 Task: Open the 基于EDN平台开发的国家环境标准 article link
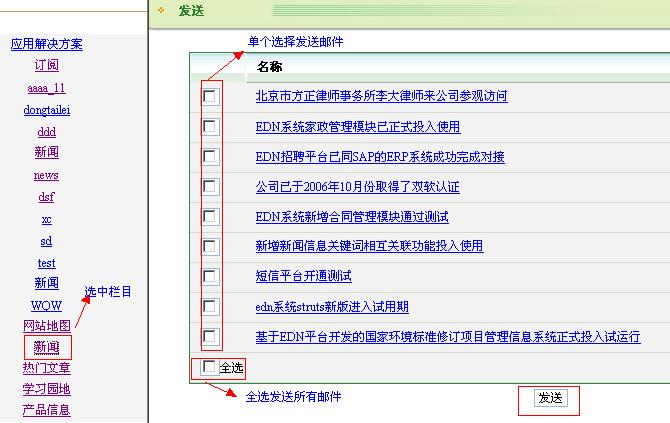pos(447,337)
